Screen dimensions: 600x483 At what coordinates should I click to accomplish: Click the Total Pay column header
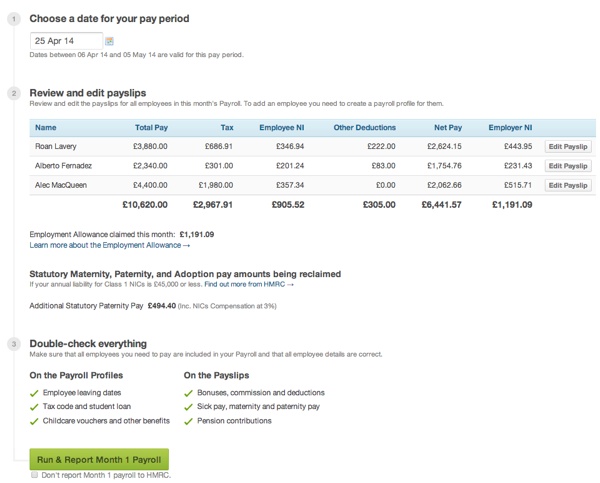pos(151,128)
